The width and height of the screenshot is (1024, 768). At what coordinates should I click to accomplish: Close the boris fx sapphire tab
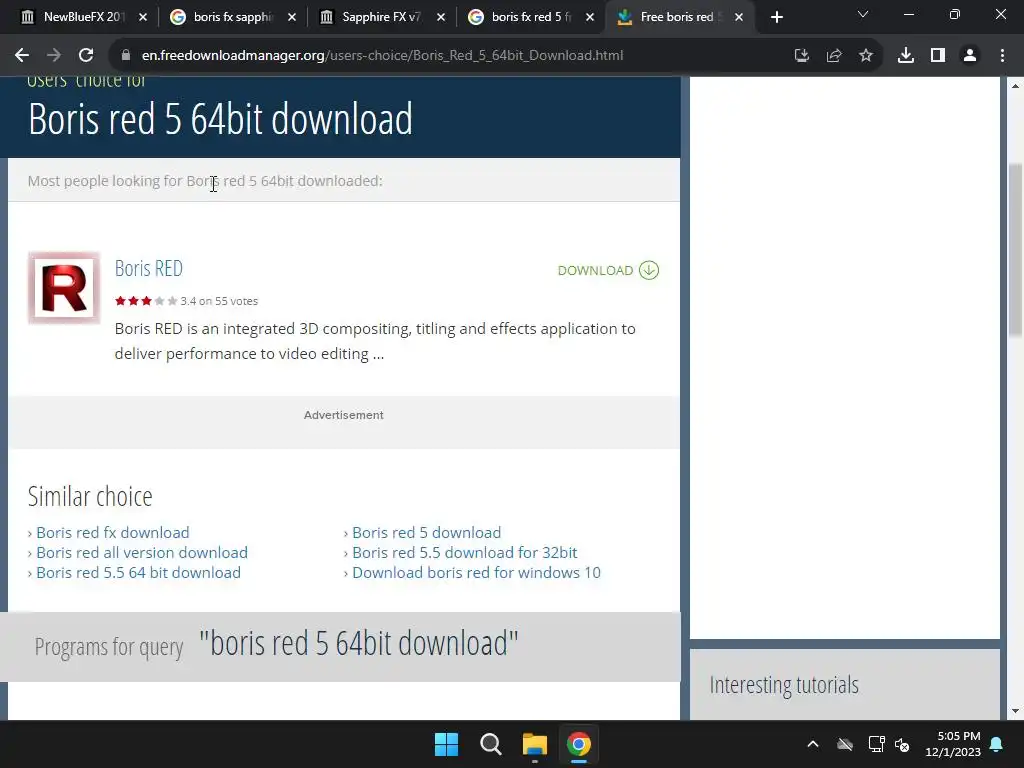point(292,18)
